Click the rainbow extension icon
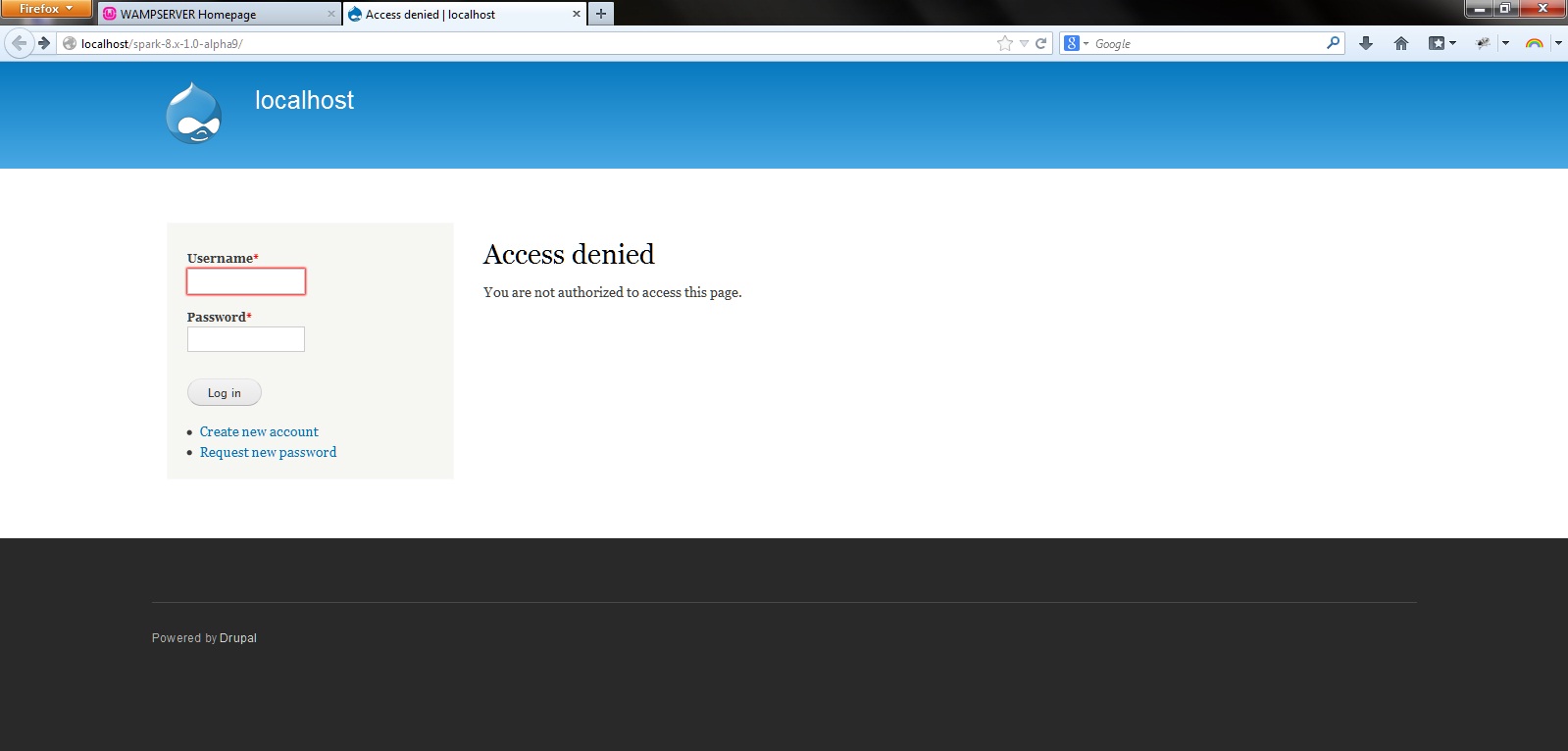The width and height of the screenshot is (1568, 751). point(1535,43)
